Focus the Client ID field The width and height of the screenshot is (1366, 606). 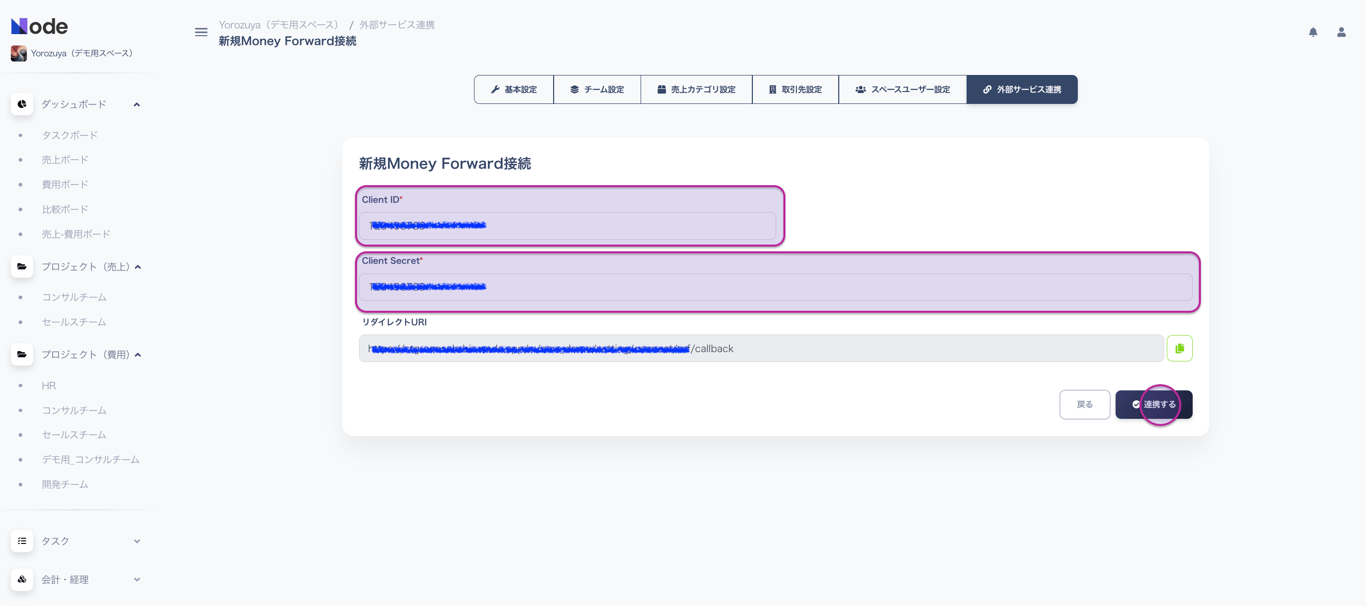pos(568,226)
